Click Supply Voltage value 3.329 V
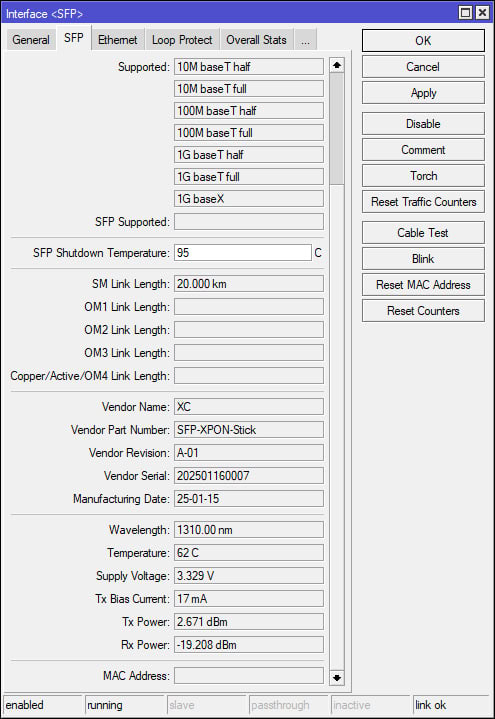This screenshot has width=495, height=719. pyautogui.click(x=249, y=575)
